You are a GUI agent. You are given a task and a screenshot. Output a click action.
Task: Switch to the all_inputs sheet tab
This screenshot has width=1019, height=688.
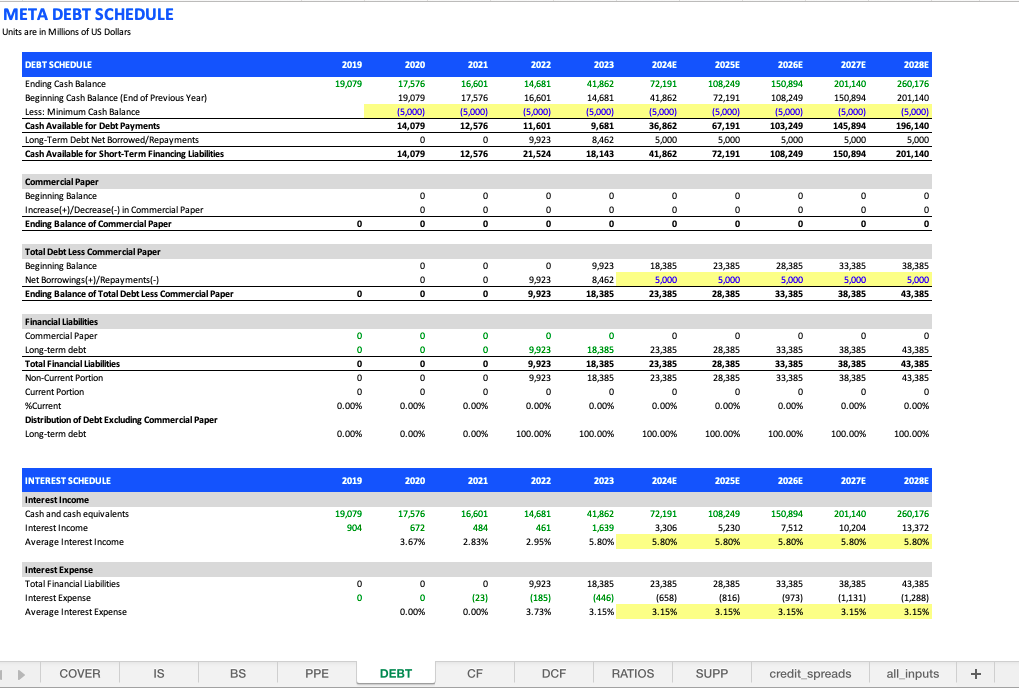[x=913, y=674]
